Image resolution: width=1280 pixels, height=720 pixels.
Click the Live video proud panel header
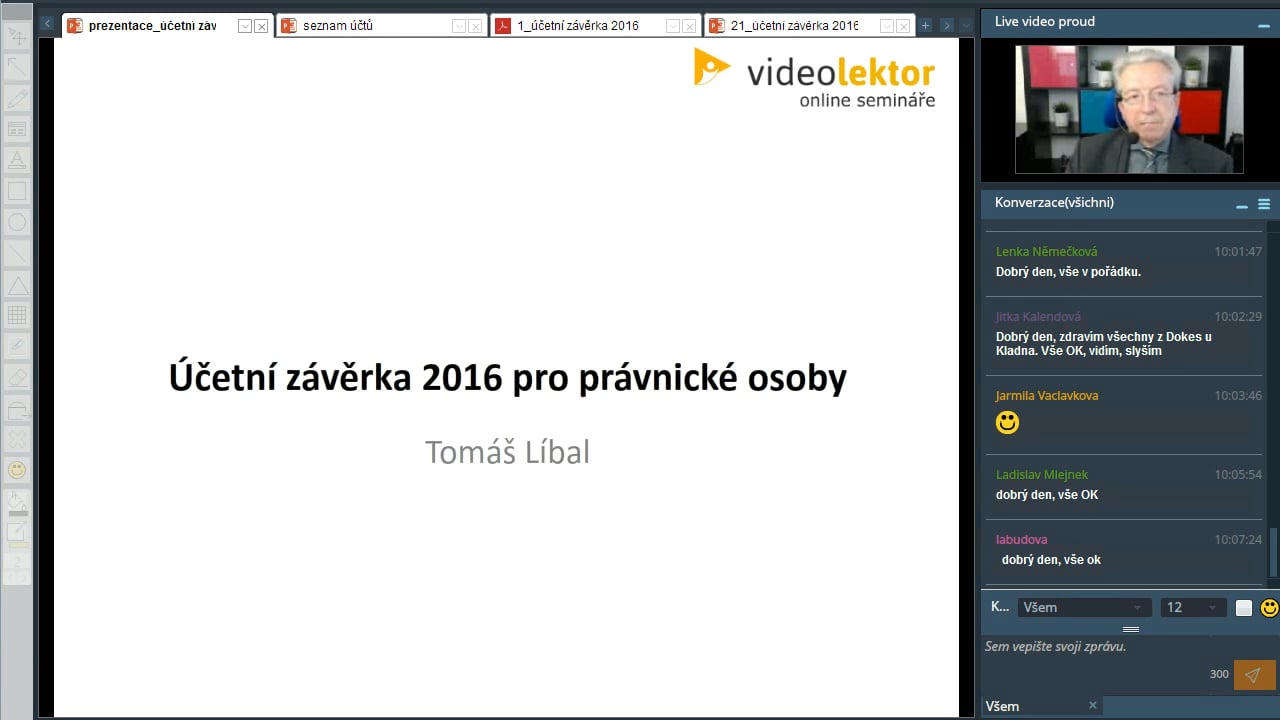point(1130,22)
